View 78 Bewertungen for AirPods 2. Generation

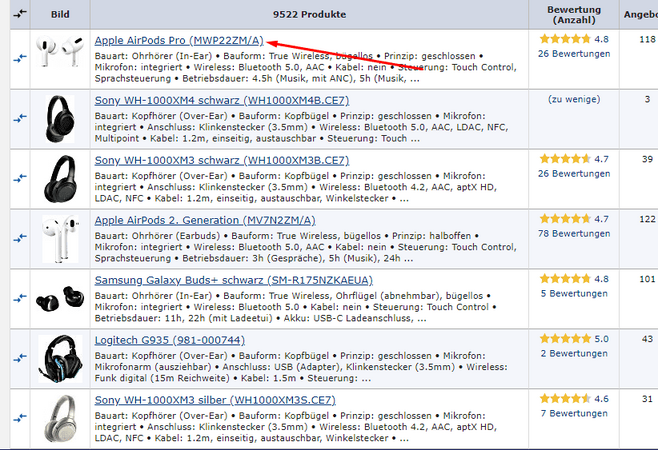point(574,233)
